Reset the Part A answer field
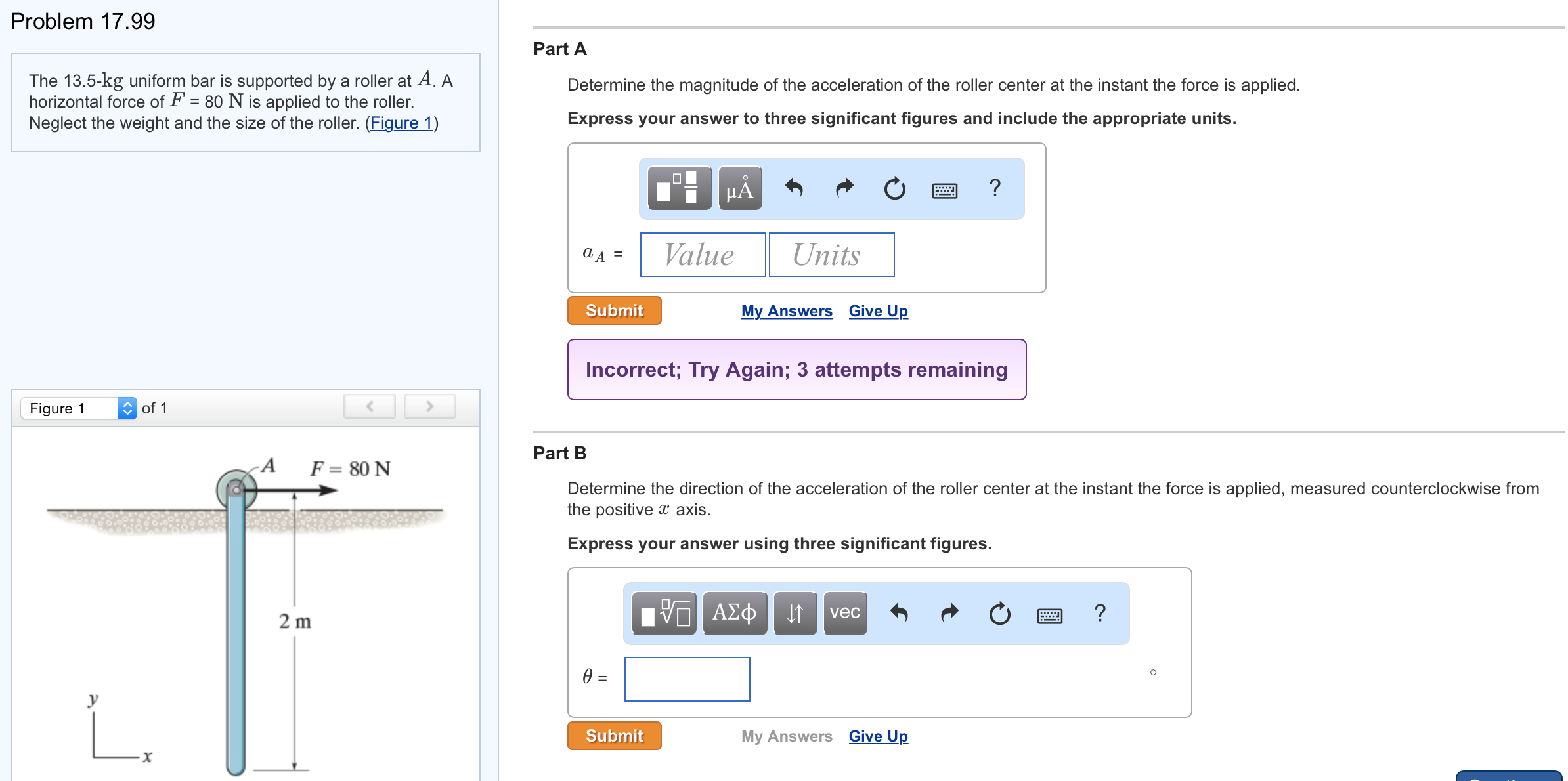 click(x=894, y=189)
